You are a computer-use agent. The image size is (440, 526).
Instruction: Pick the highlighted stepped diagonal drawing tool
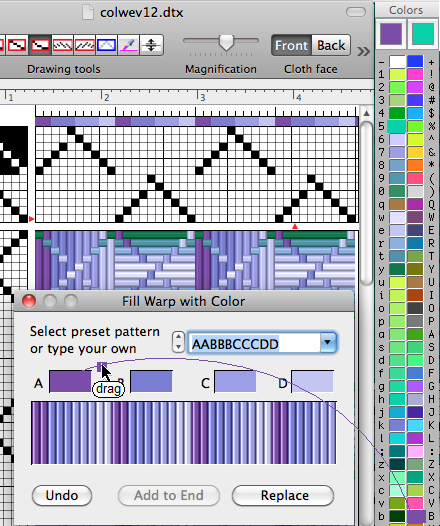[40, 45]
